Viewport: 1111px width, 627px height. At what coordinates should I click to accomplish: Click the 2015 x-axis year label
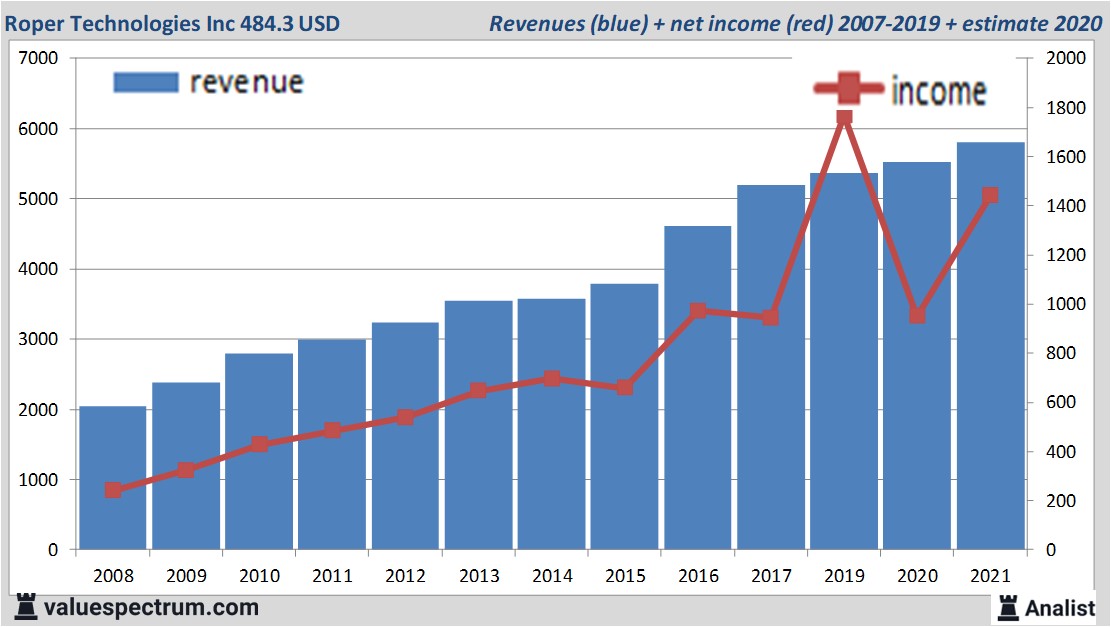click(x=624, y=576)
